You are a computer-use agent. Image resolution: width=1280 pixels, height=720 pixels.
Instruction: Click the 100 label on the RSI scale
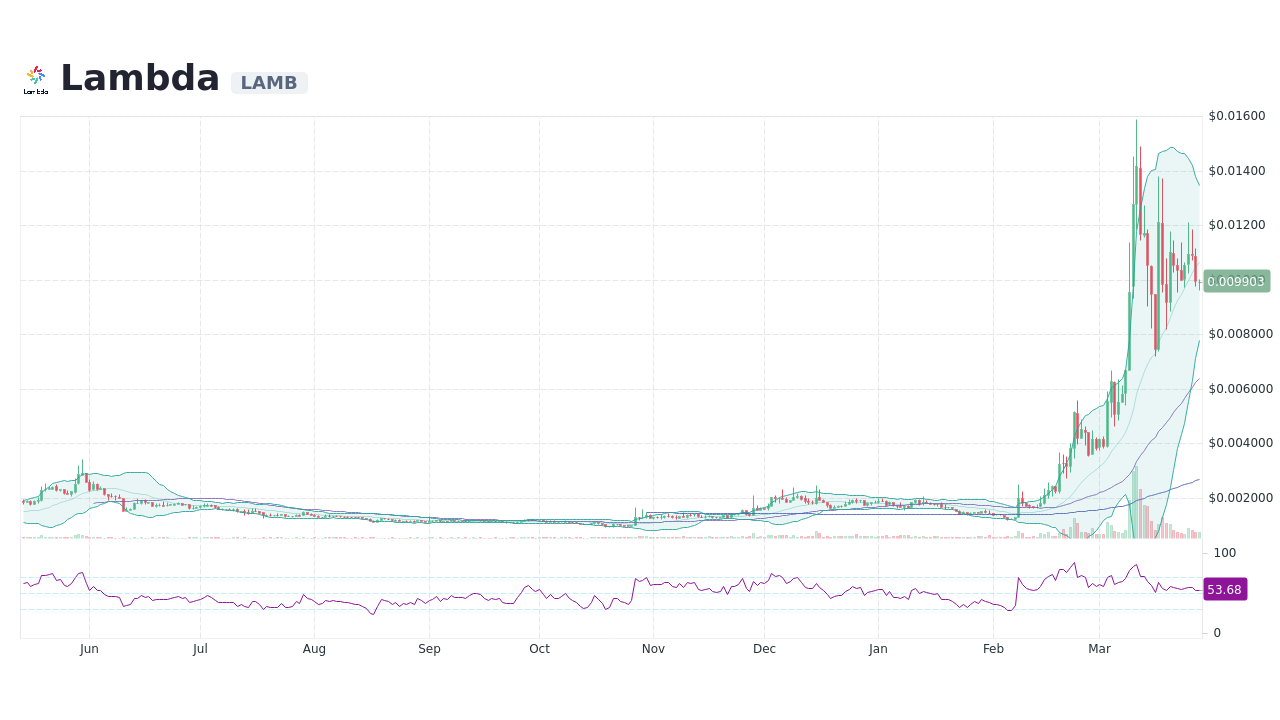coord(1223,553)
